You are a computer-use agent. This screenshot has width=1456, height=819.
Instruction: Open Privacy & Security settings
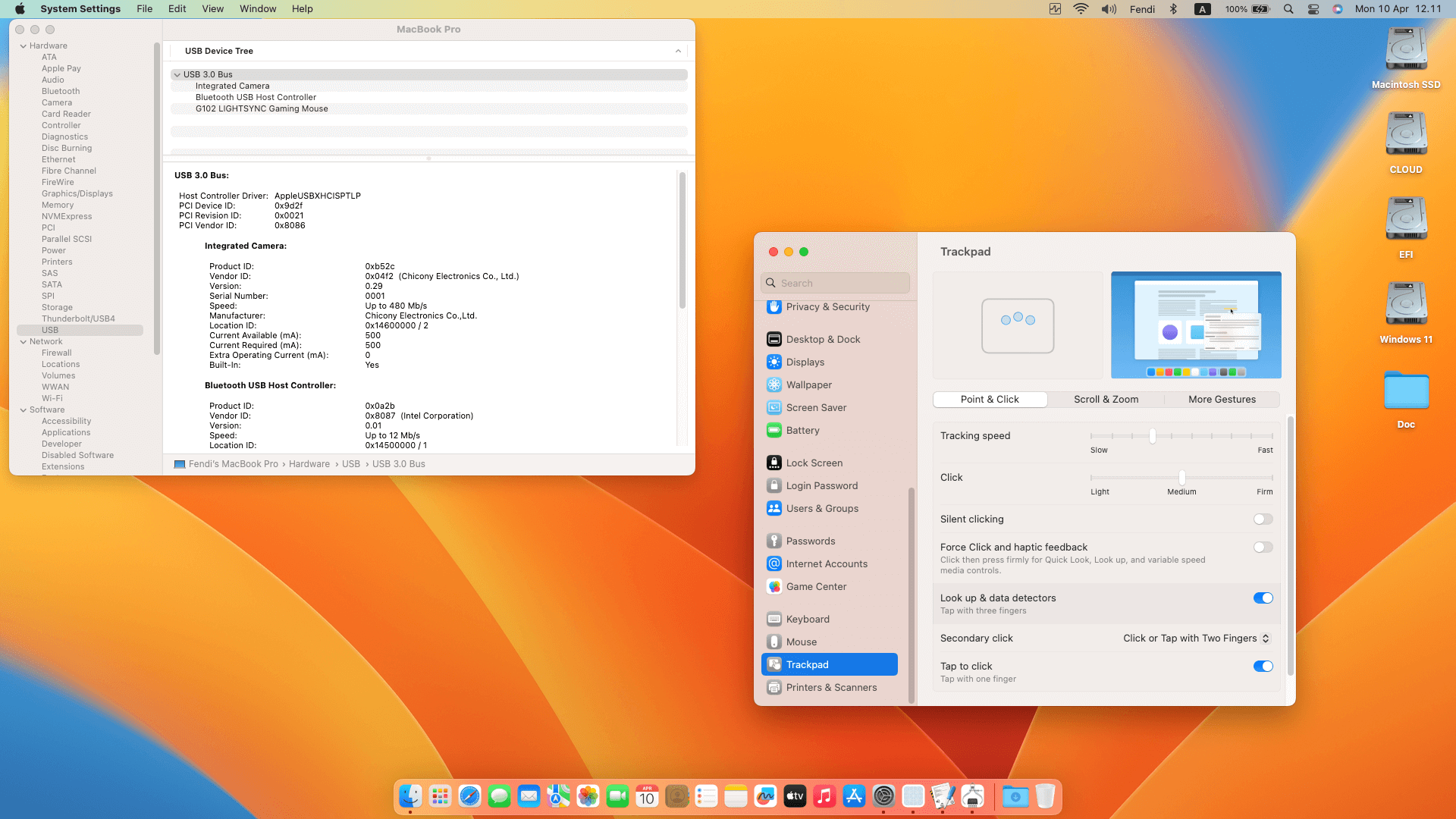pos(830,306)
